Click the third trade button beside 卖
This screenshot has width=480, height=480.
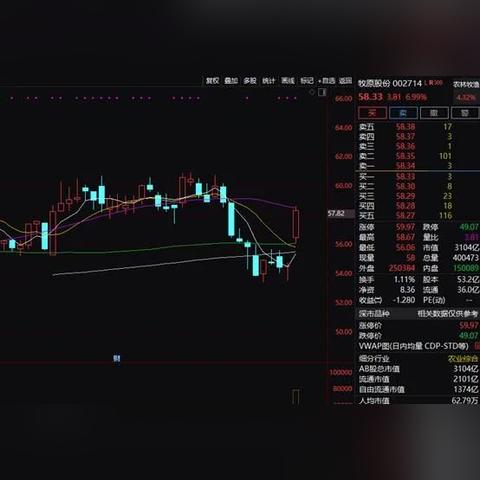(434, 113)
